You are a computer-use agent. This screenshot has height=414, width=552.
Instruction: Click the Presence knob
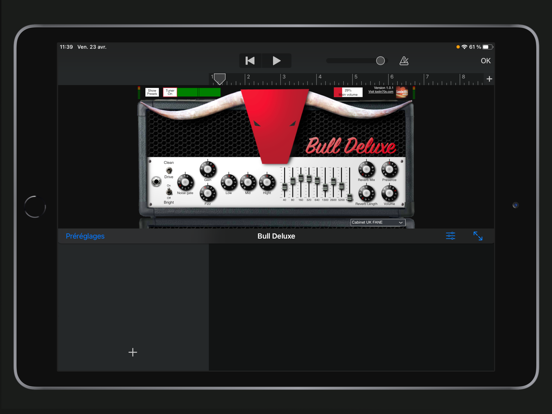point(389,169)
